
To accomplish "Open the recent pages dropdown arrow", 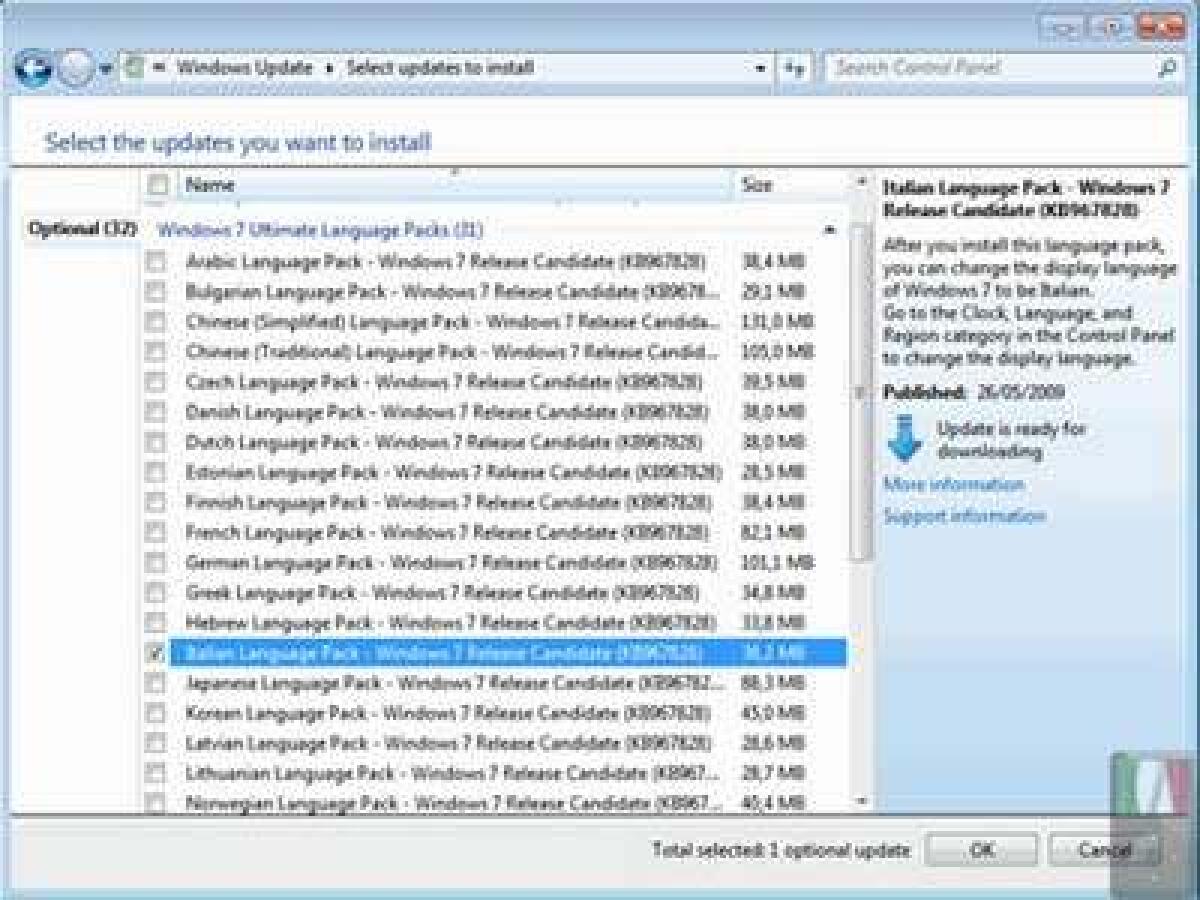I will coord(106,71).
